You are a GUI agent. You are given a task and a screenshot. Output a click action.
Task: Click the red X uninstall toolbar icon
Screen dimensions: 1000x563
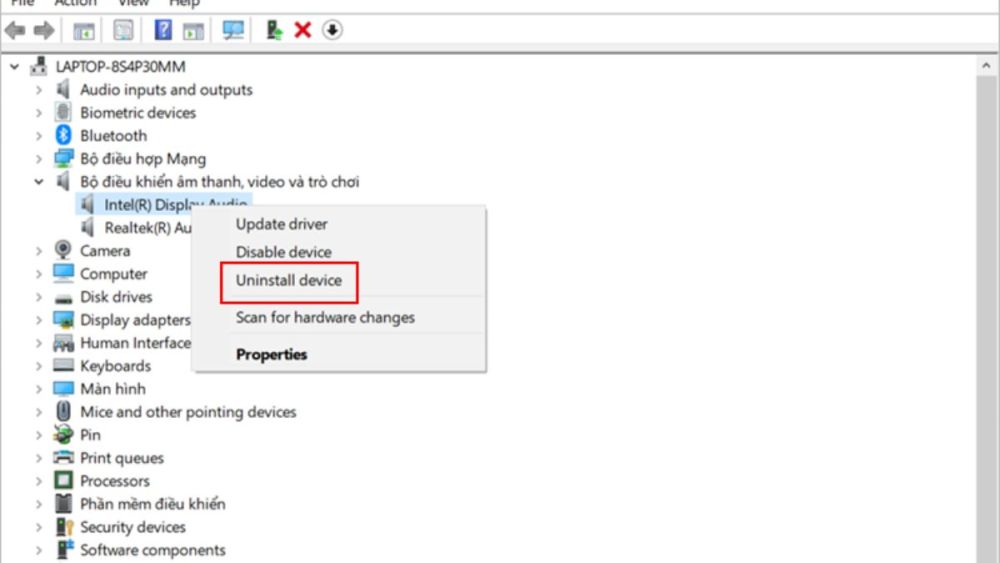point(303,30)
